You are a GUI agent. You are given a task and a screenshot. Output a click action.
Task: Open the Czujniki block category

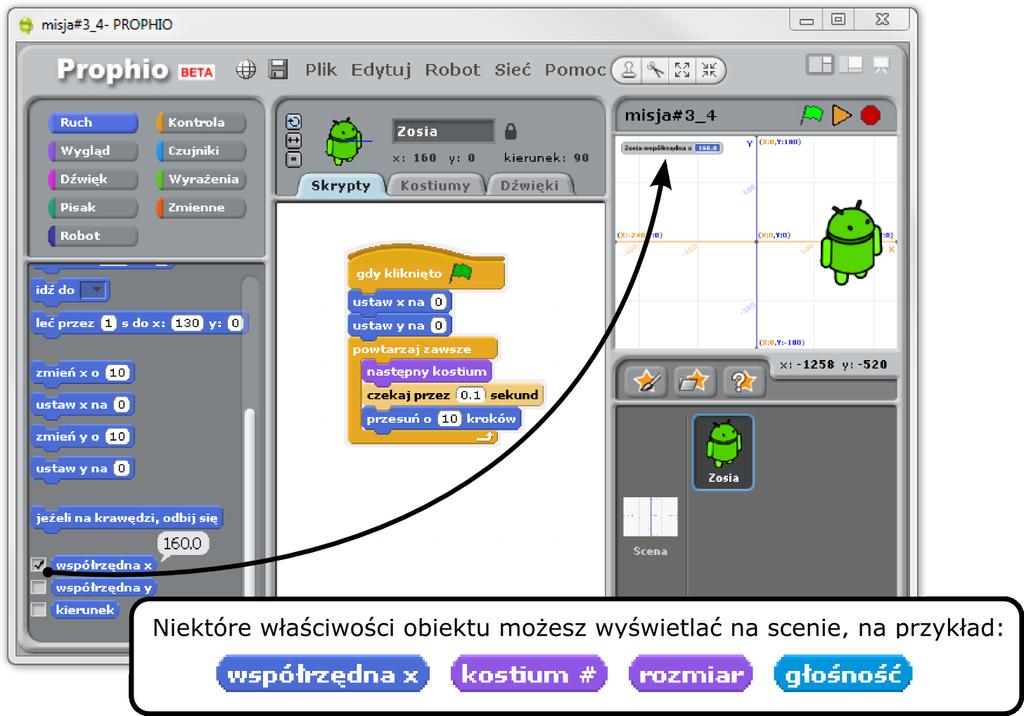(201, 151)
